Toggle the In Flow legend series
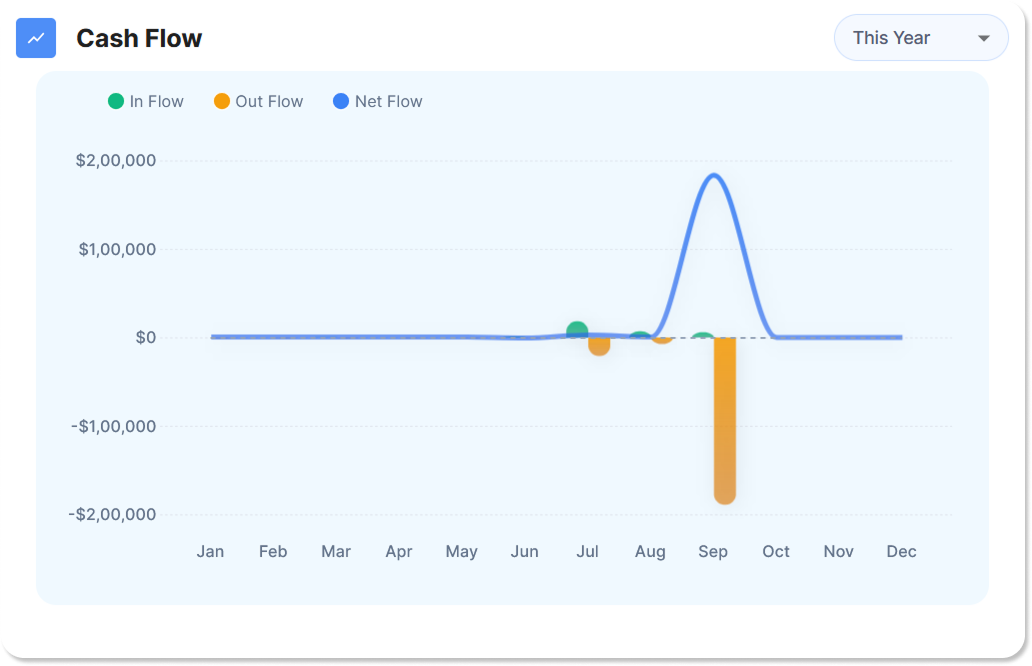The image size is (1032, 666). (x=146, y=101)
